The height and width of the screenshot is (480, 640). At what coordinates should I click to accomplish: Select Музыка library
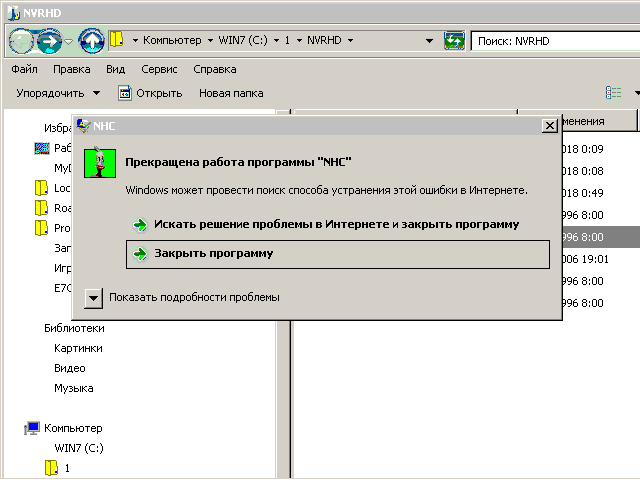point(74,388)
